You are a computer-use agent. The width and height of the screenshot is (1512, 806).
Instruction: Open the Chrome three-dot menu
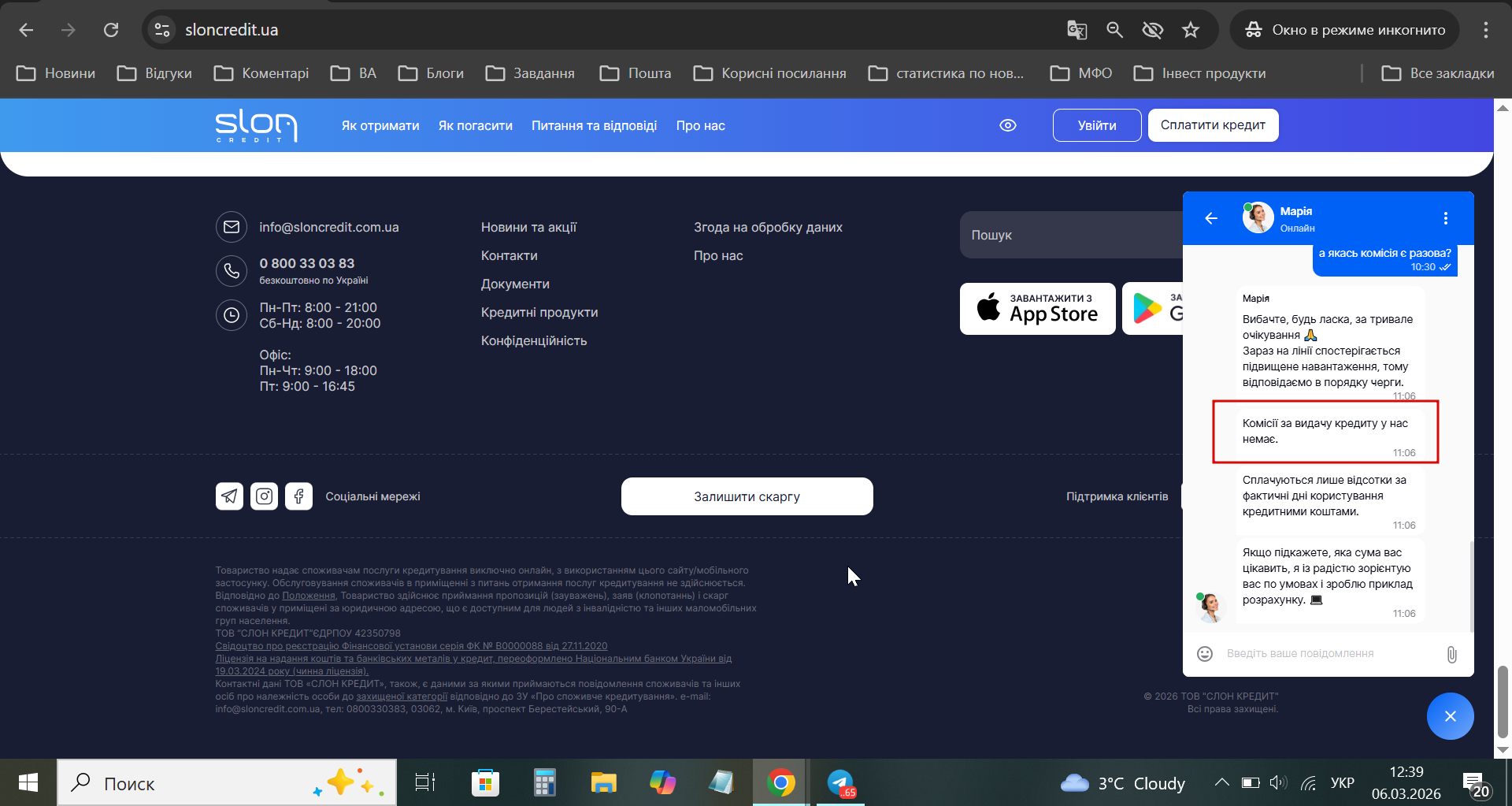[x=1485, y=30]
